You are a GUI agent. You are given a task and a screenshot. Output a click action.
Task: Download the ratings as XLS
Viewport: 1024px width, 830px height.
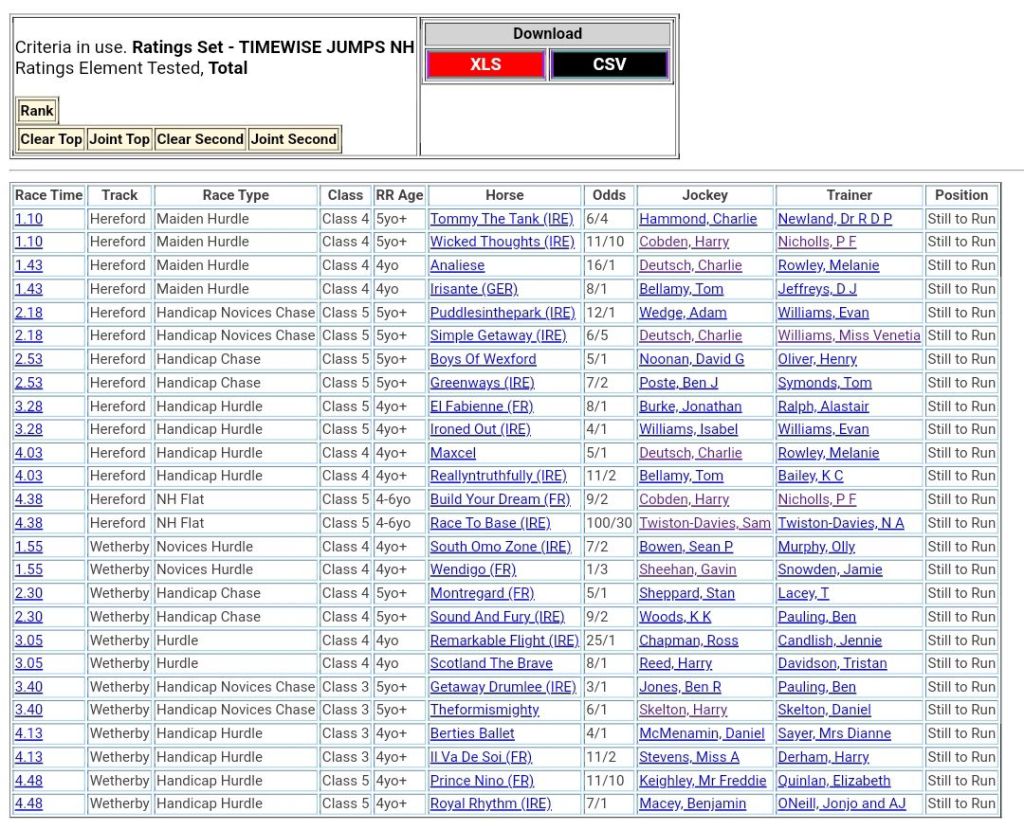[485, 65]
